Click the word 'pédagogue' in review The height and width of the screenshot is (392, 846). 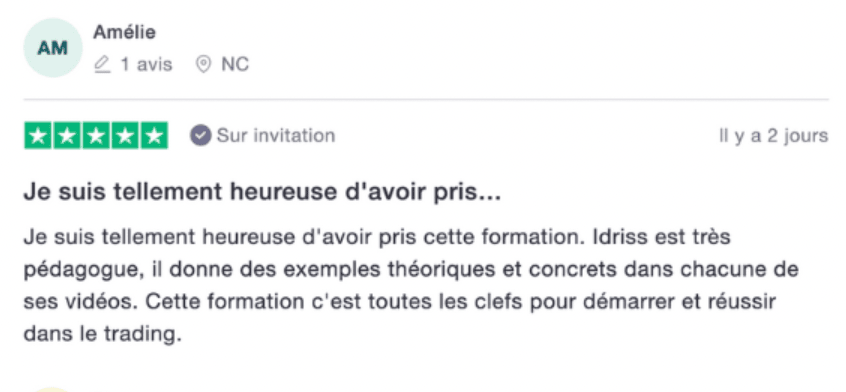[x=83, y=270]
